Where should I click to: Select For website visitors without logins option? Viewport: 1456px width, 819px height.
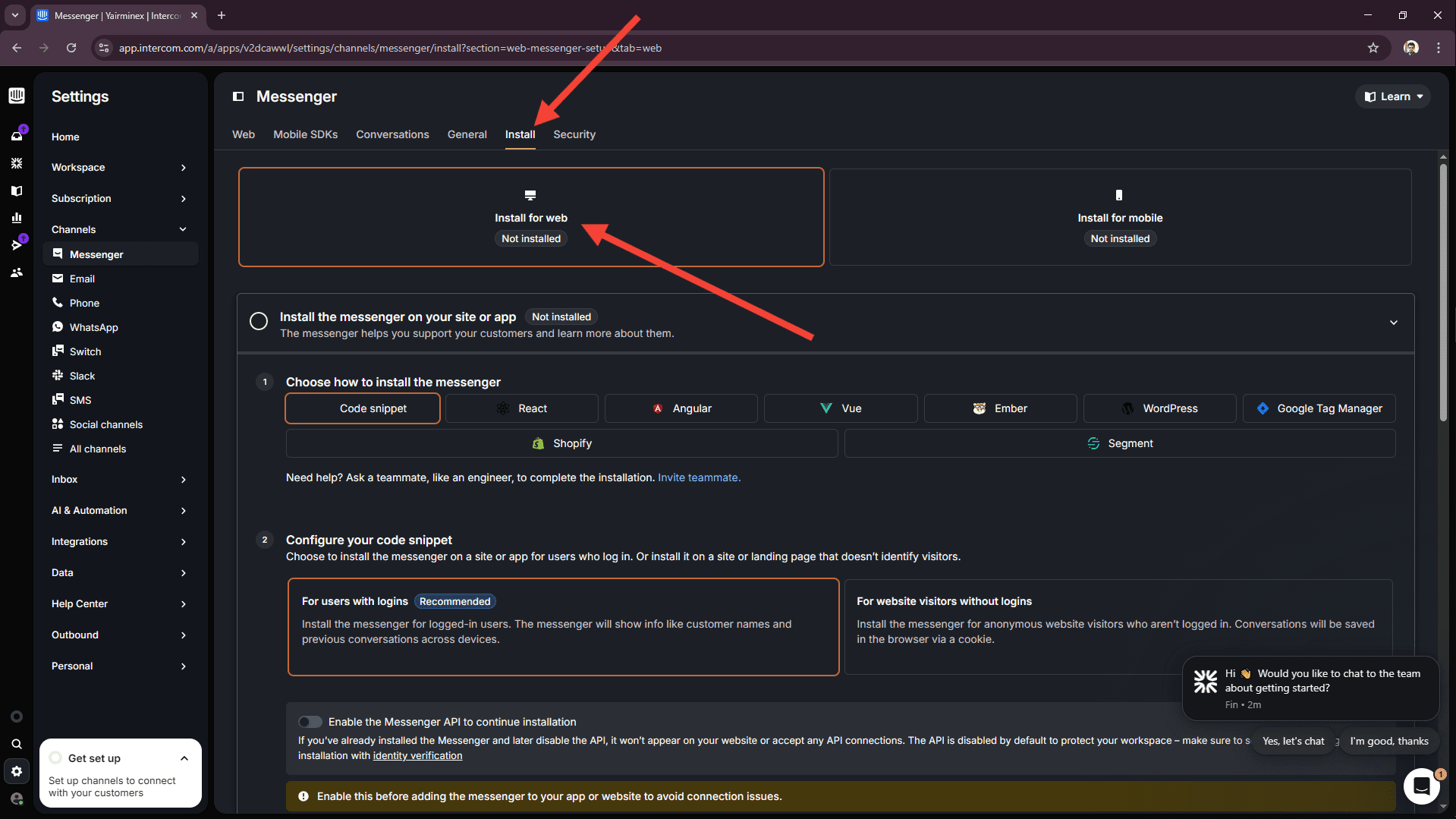(1118, 627)
